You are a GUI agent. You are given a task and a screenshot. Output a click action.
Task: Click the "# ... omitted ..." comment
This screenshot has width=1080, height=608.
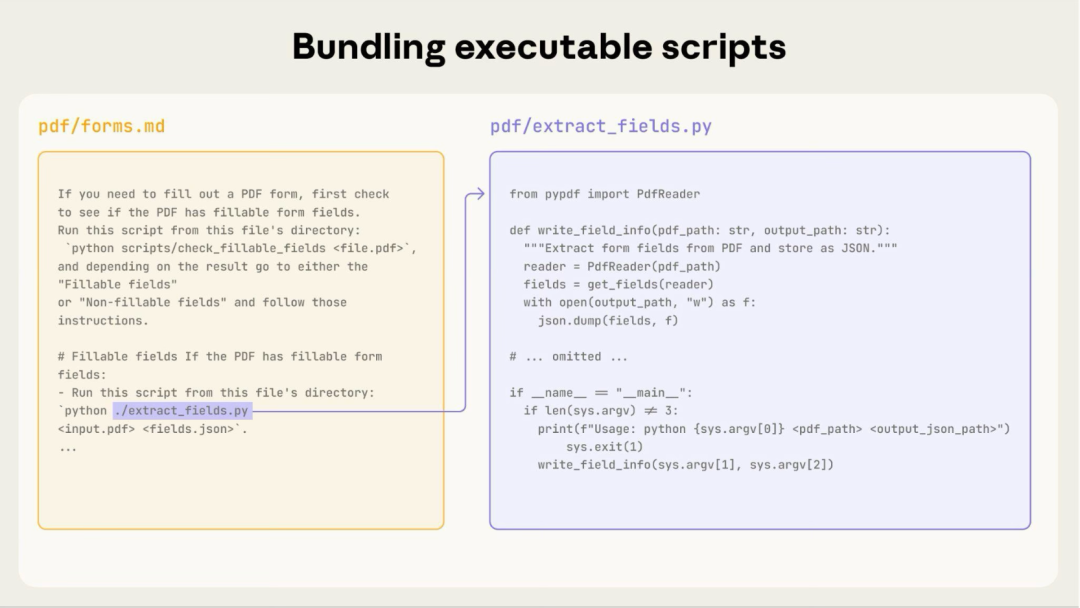point(569,357)
